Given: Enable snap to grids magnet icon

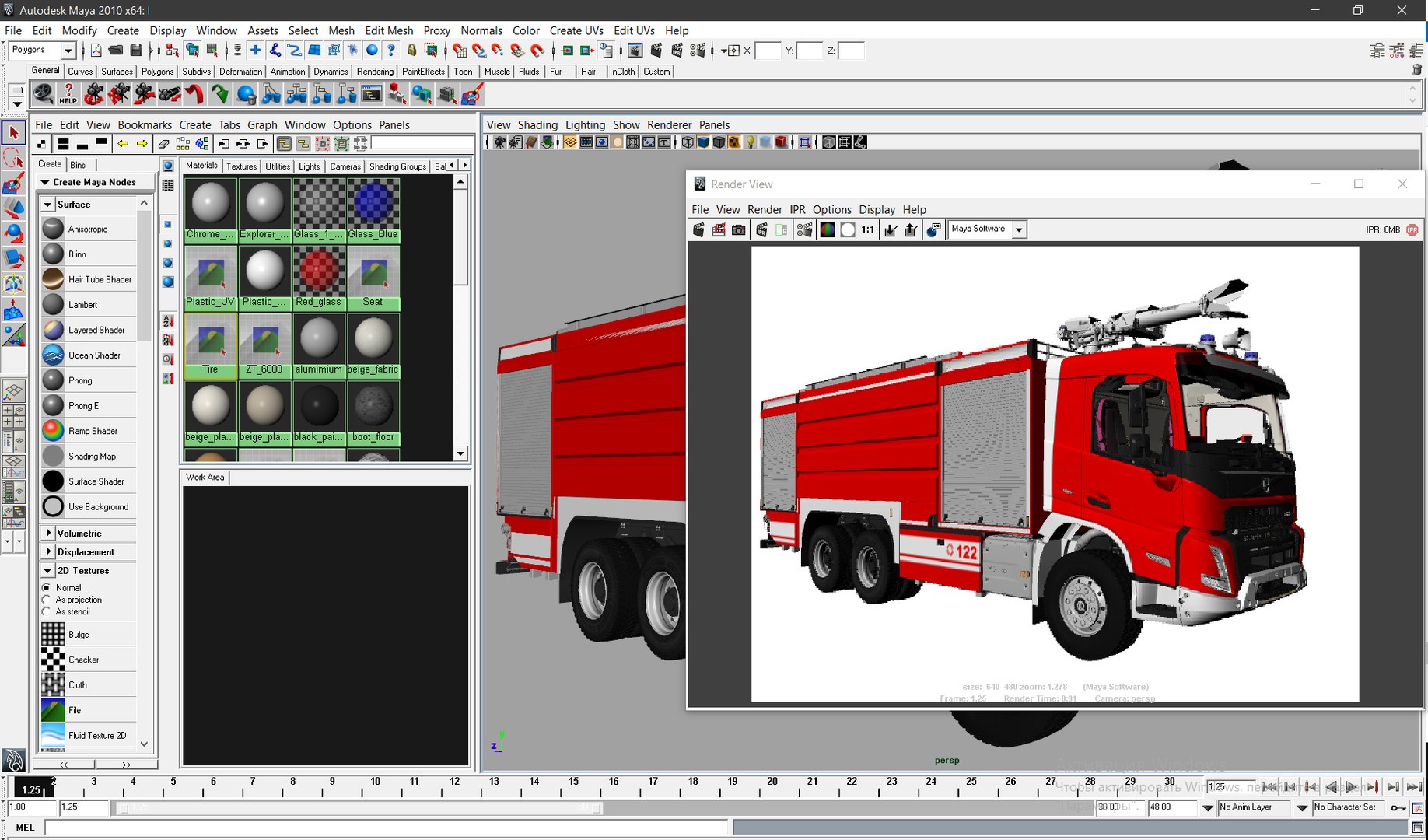Looking at the screenshot, I should [x=460, y=51].
